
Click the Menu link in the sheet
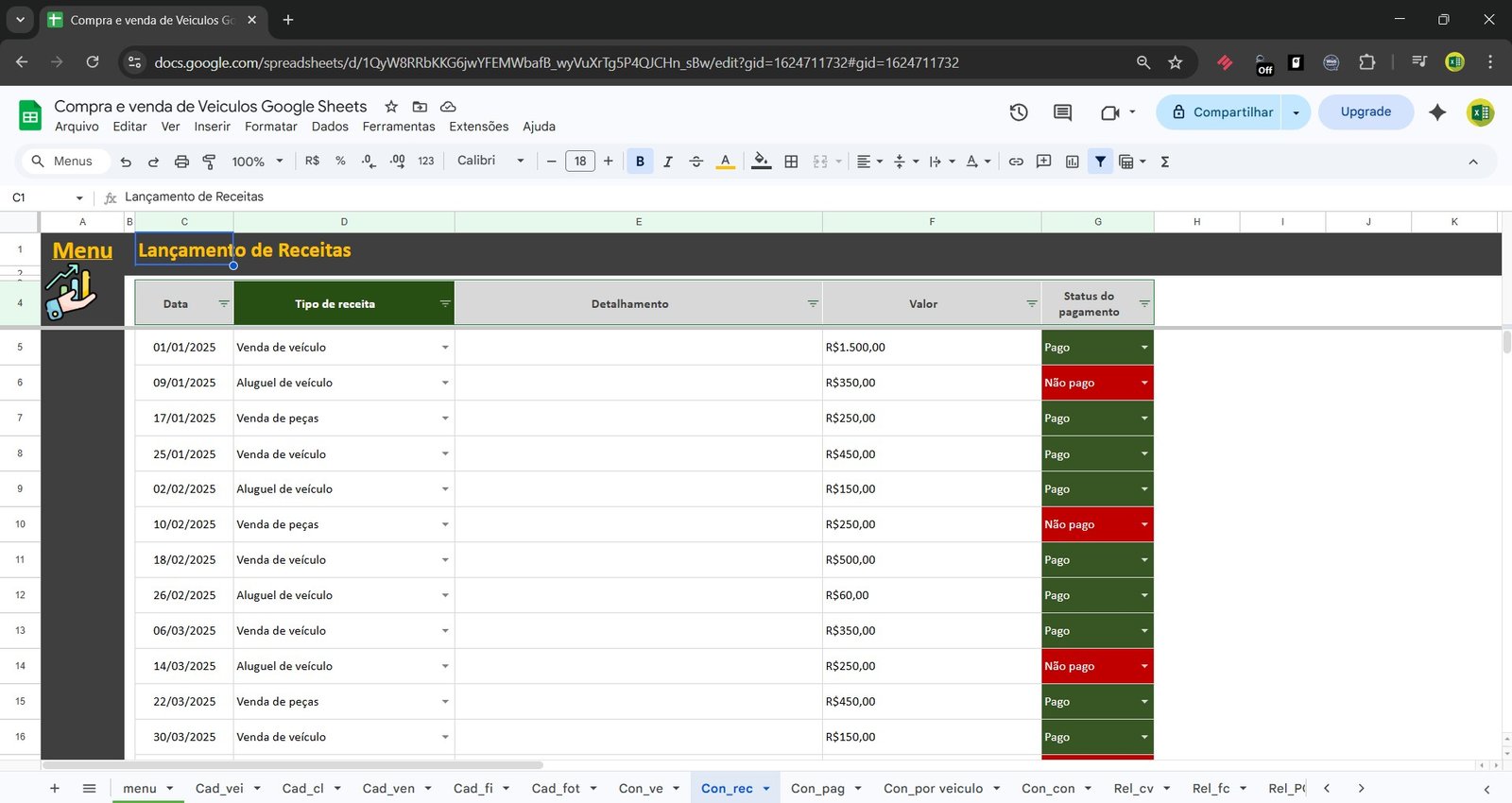pos(82,250)
